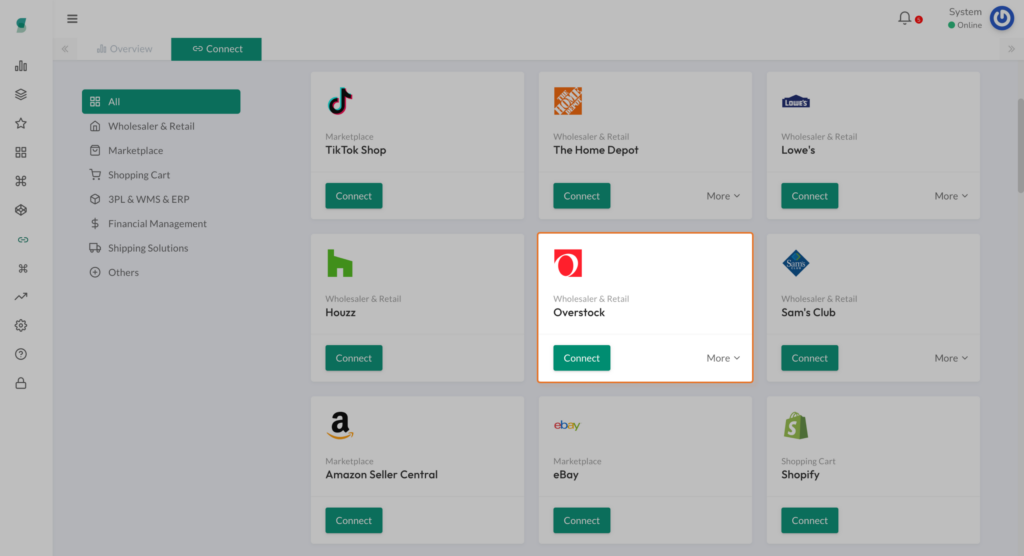
Task: Click the Sam's Club logo
Action: coord(795,263)
